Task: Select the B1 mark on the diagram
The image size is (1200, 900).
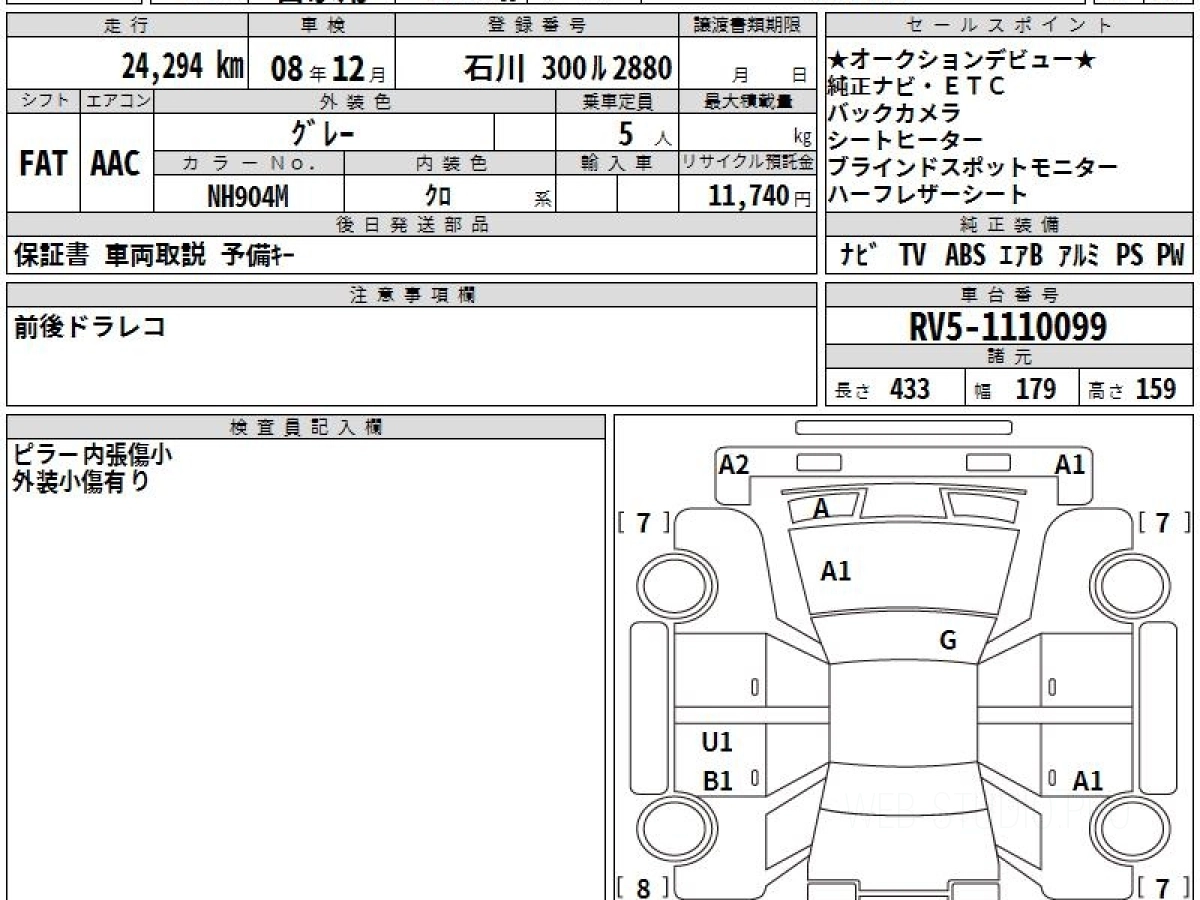Action: coord(717,781)
